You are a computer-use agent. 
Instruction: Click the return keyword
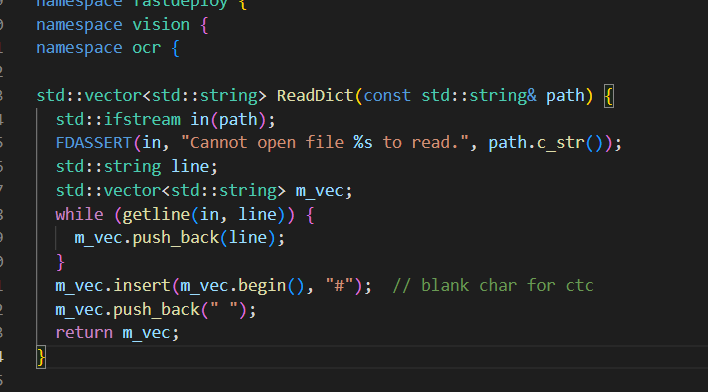pyautogui.click(x=84, y=333)
